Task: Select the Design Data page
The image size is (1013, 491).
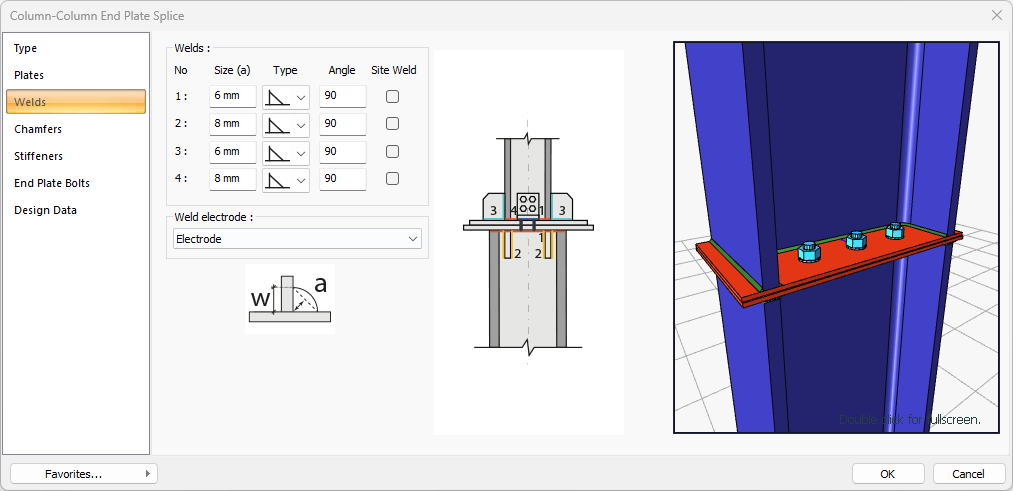Action: [45, 210]
